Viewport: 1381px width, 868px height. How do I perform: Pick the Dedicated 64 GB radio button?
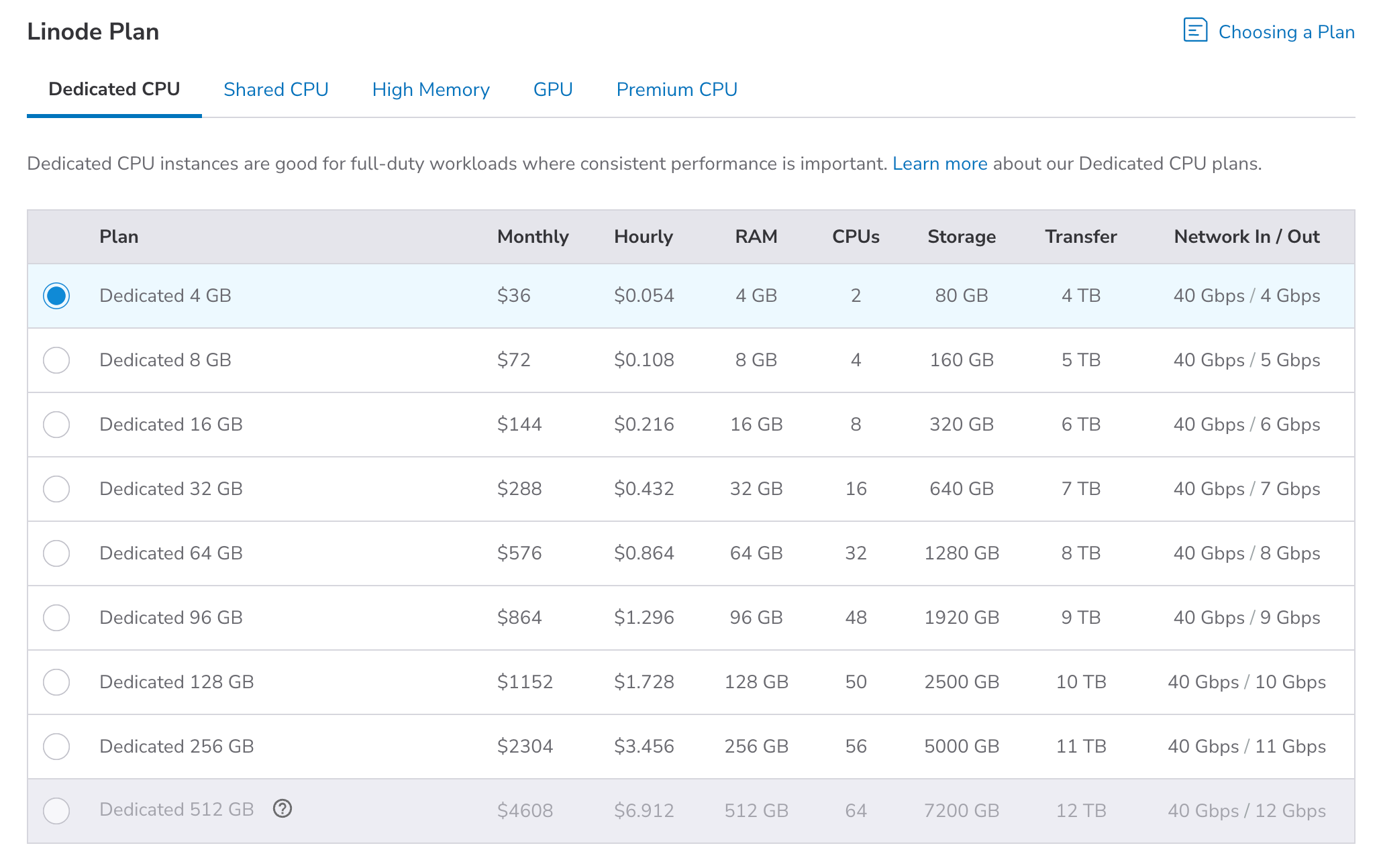click(x=56, y=553)
